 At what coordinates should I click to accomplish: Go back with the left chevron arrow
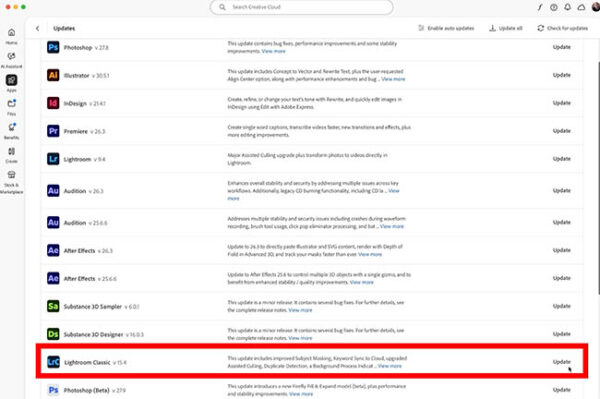tap(38, 28)
